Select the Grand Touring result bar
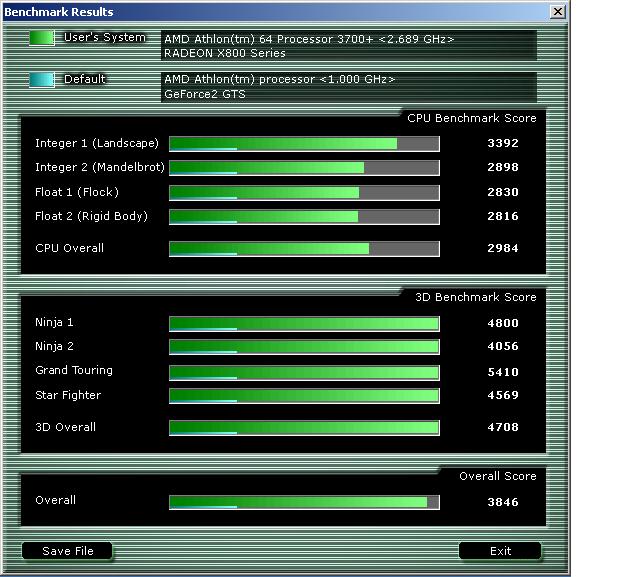 [304, 372]
